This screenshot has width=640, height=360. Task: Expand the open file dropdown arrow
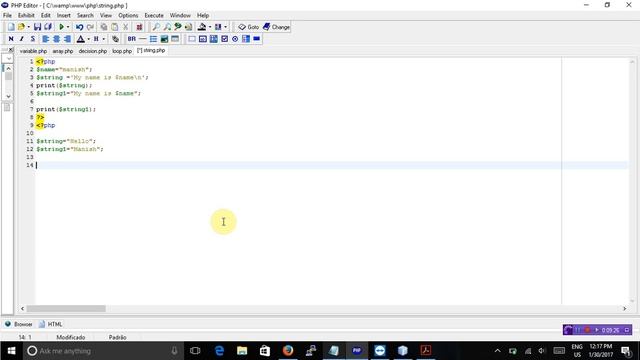(x=28, y=27)
